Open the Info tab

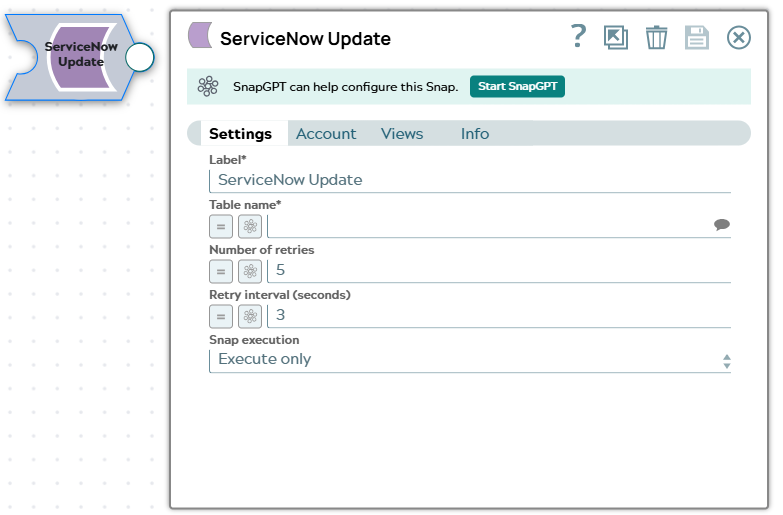tap(475, 134)
